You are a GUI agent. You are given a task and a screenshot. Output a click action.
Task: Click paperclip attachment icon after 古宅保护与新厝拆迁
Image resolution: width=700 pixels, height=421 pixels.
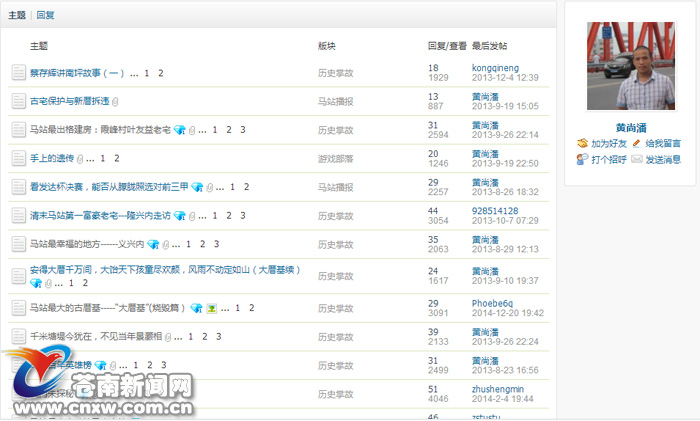(115, 102)
